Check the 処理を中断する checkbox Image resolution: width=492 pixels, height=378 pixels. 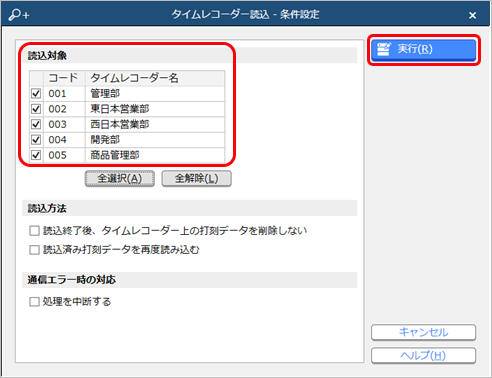point(34,302)
